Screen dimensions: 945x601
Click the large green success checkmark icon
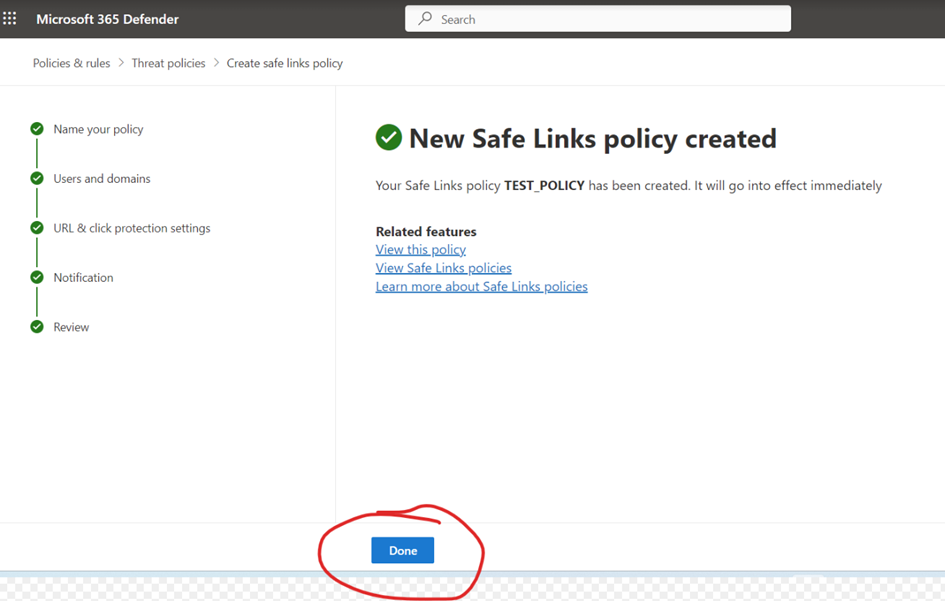pos(389,137)
